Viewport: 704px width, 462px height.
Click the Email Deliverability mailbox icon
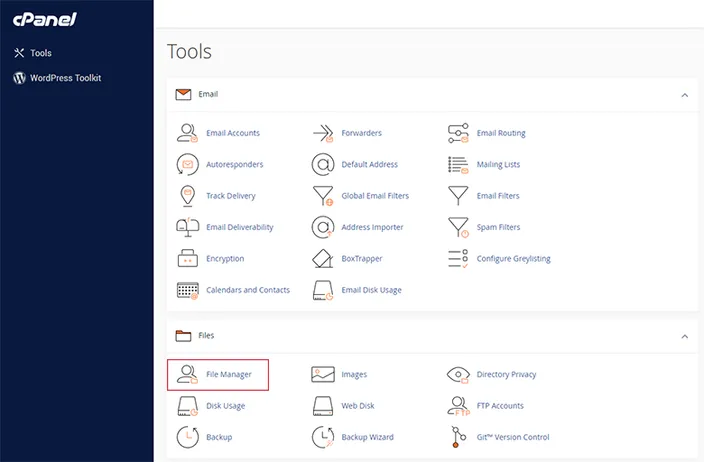[x=188, y=227]
